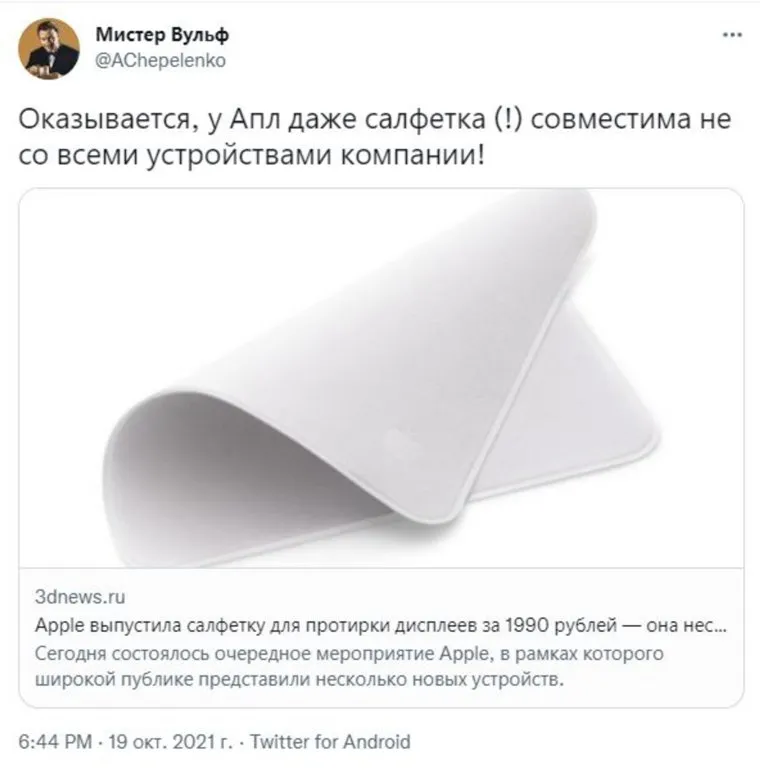Screen dimensions: 760x770
Task: Click the description line 'Сегодня состоялось очередное мероприятие'
Action: click(x=349, y=654)
